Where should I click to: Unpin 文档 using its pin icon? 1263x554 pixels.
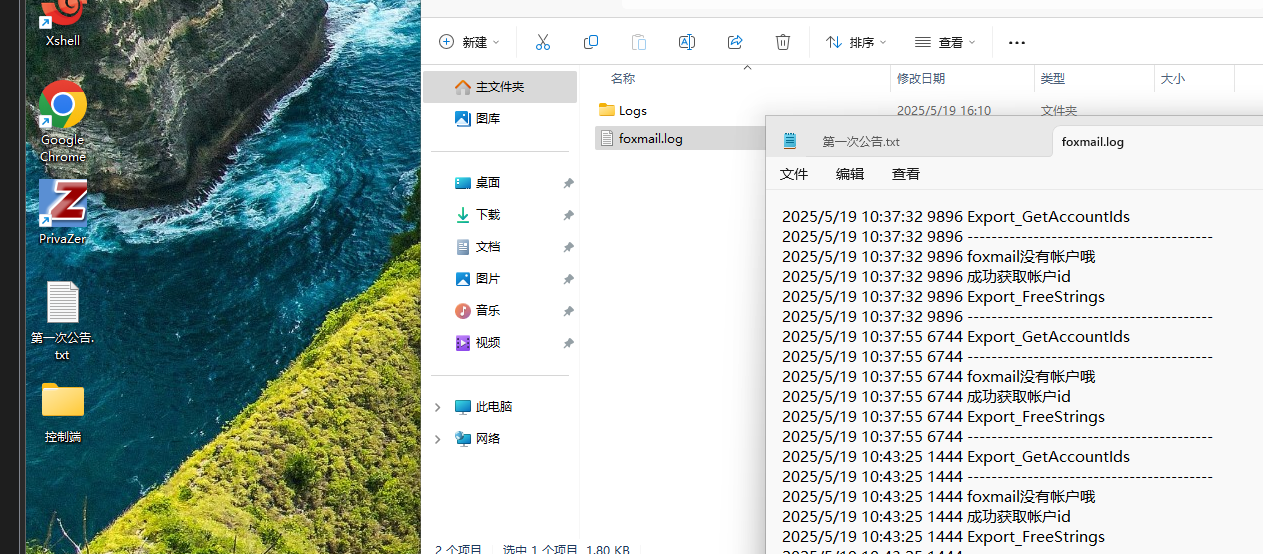coord(568,248)
